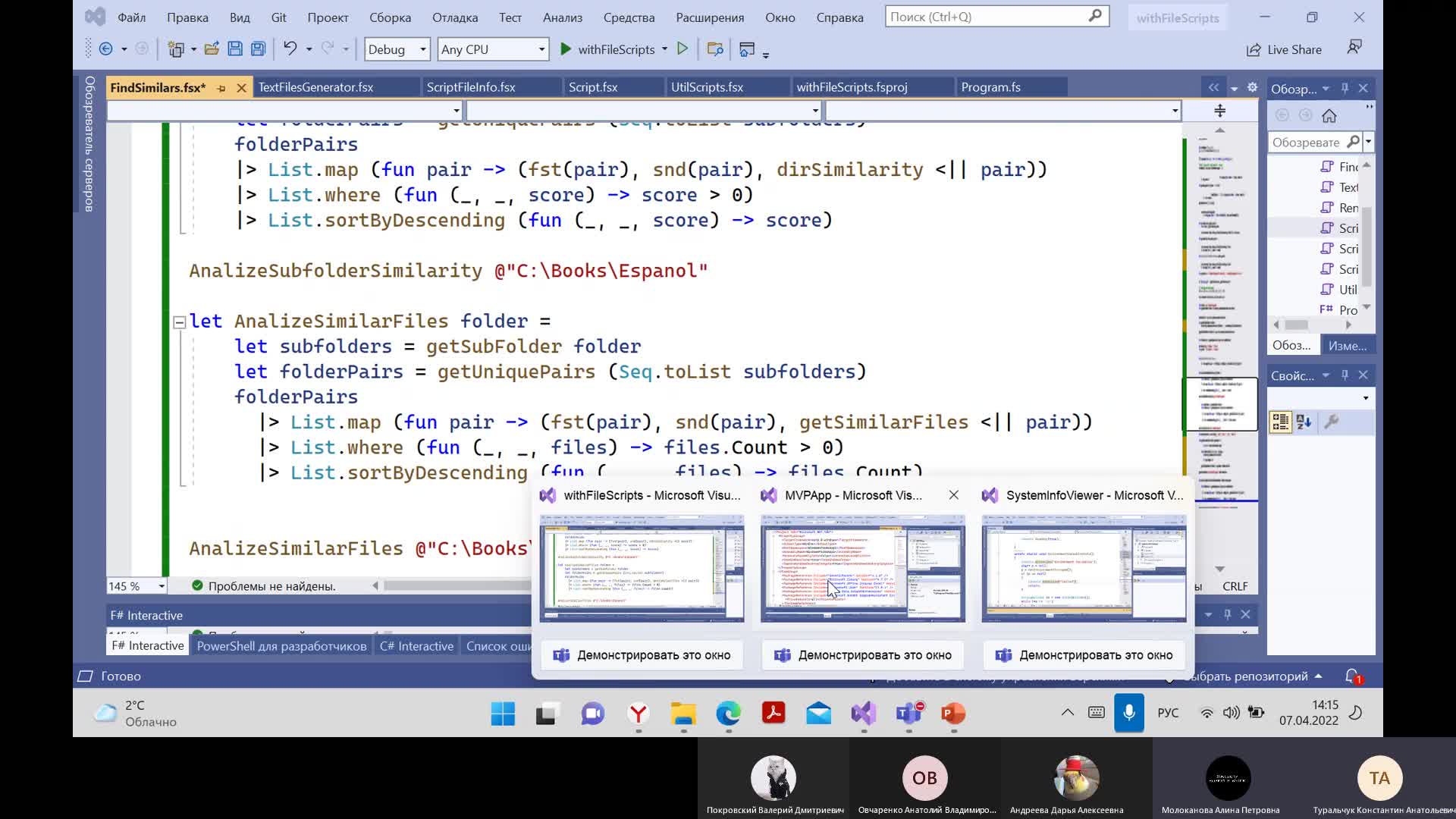The image size is (1456, 819).
Task: Click the code minimap scroll viewport
Action: click(1220, 404)
